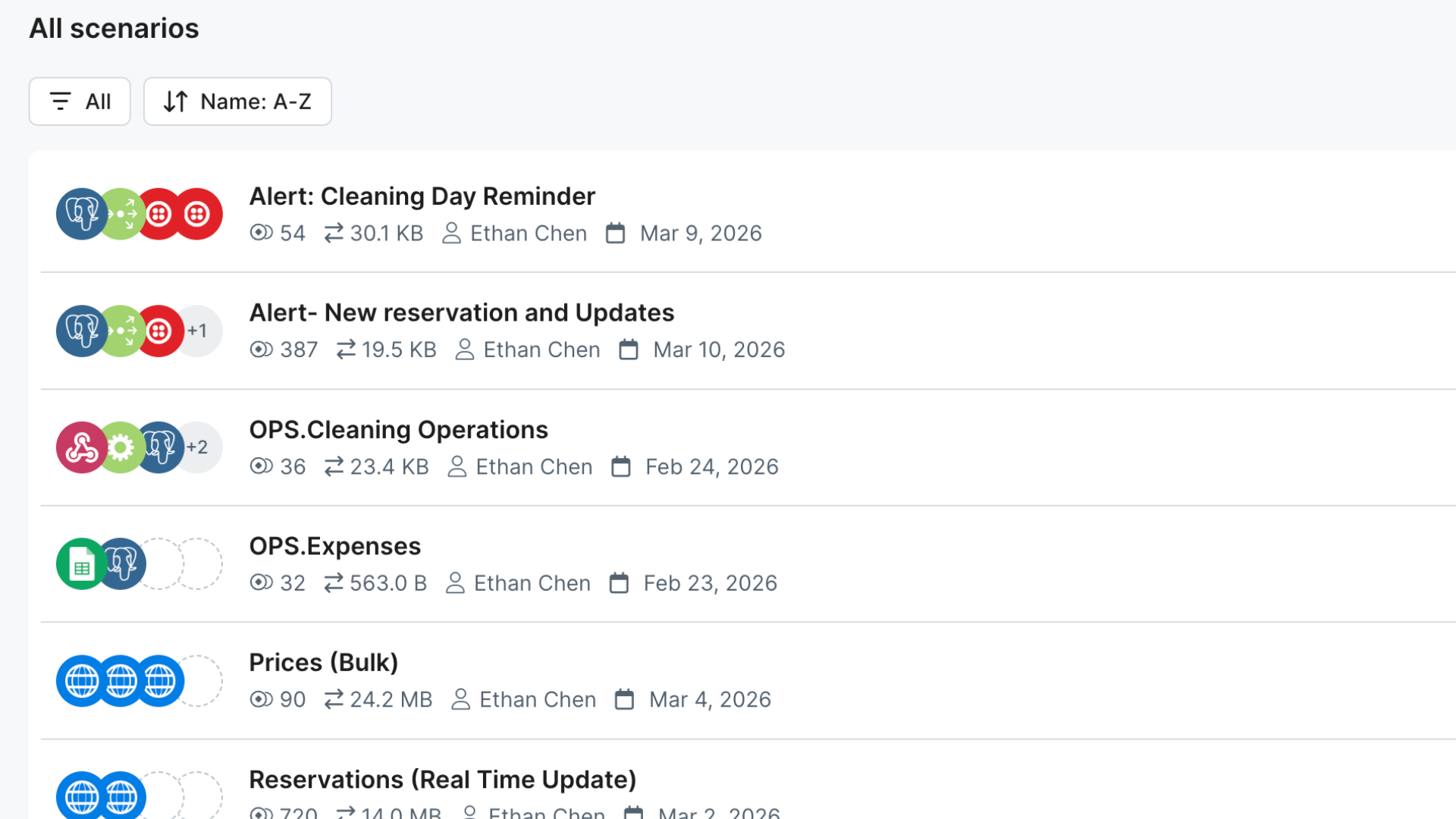Open the All filter dropdown
Image resolution: width=1456 pixels, height=819 pixels.
pyautogui.click(x=80, y=101)
